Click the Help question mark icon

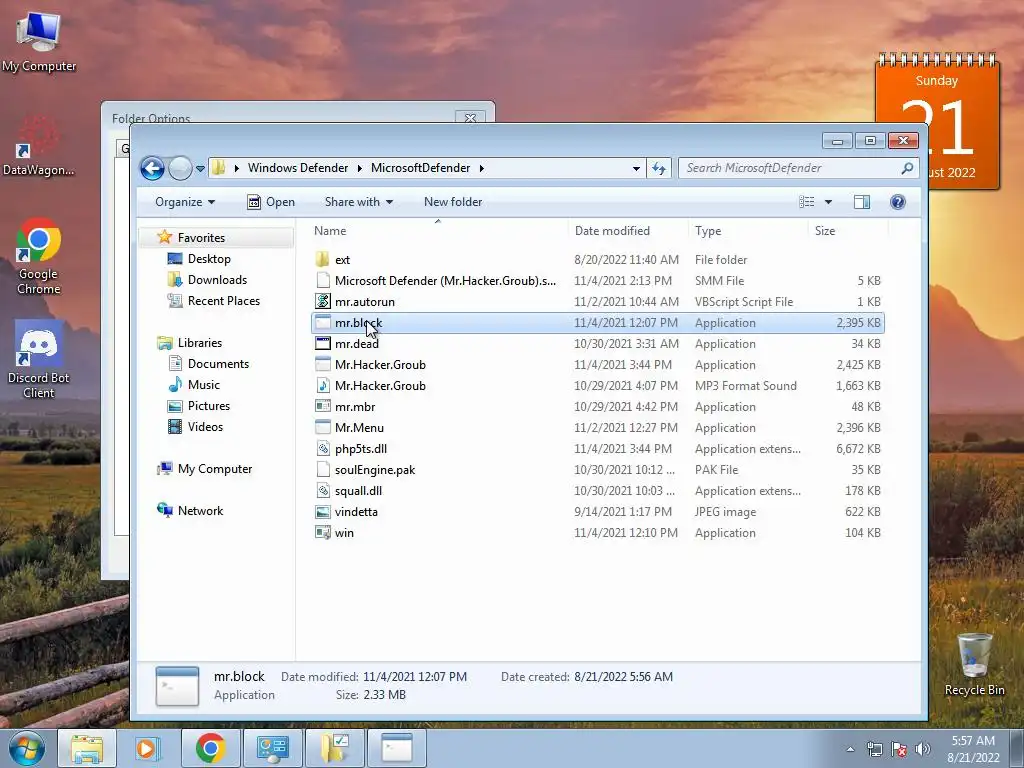coord(898,202)
